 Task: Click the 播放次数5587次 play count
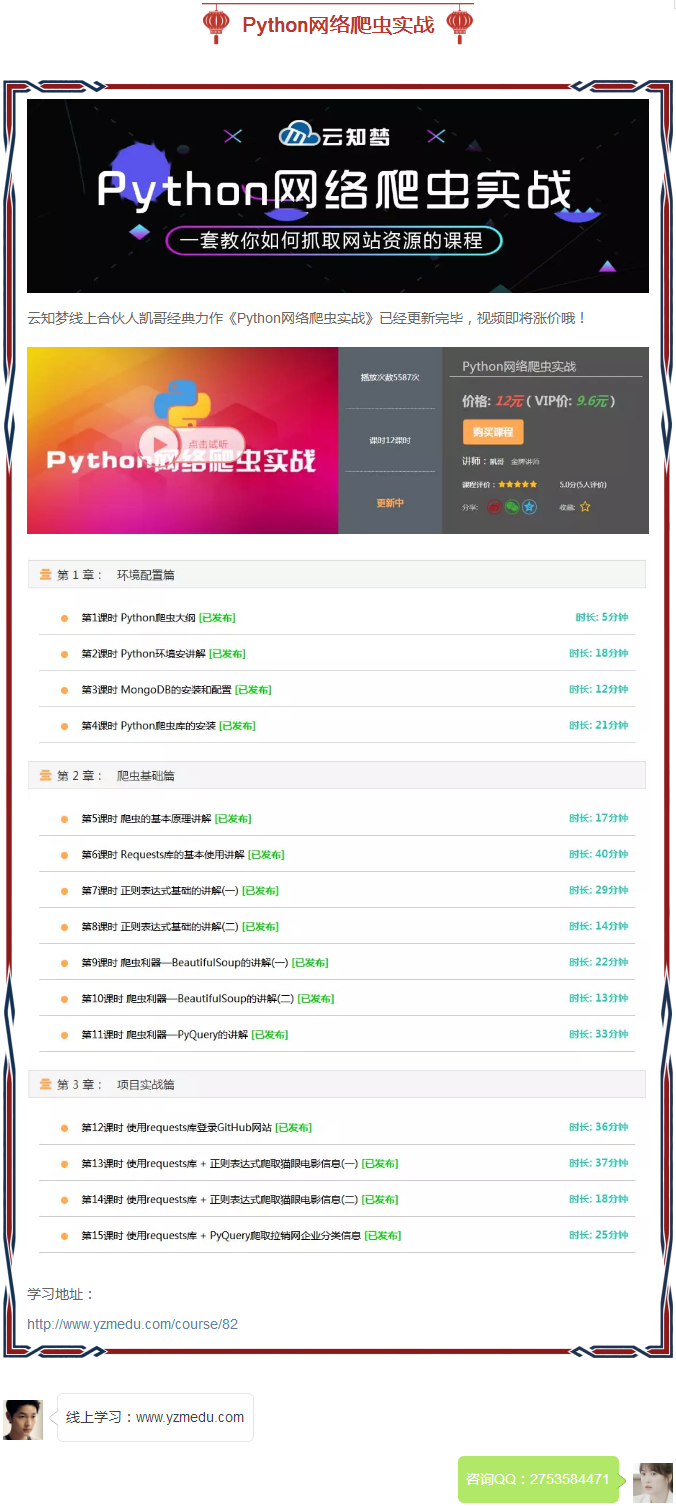(390, 378)
